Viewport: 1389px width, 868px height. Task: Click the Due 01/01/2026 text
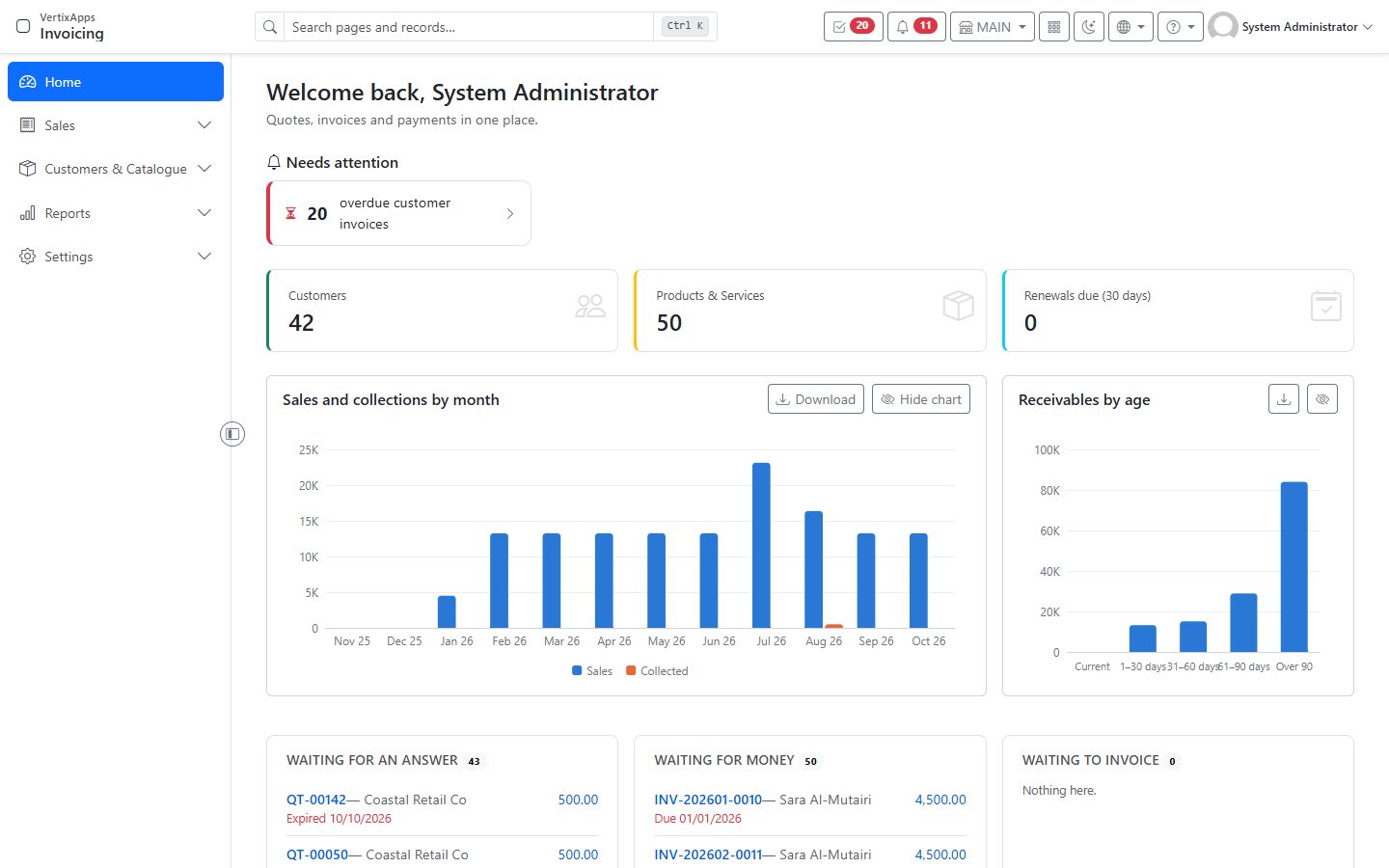click(697, 819)
